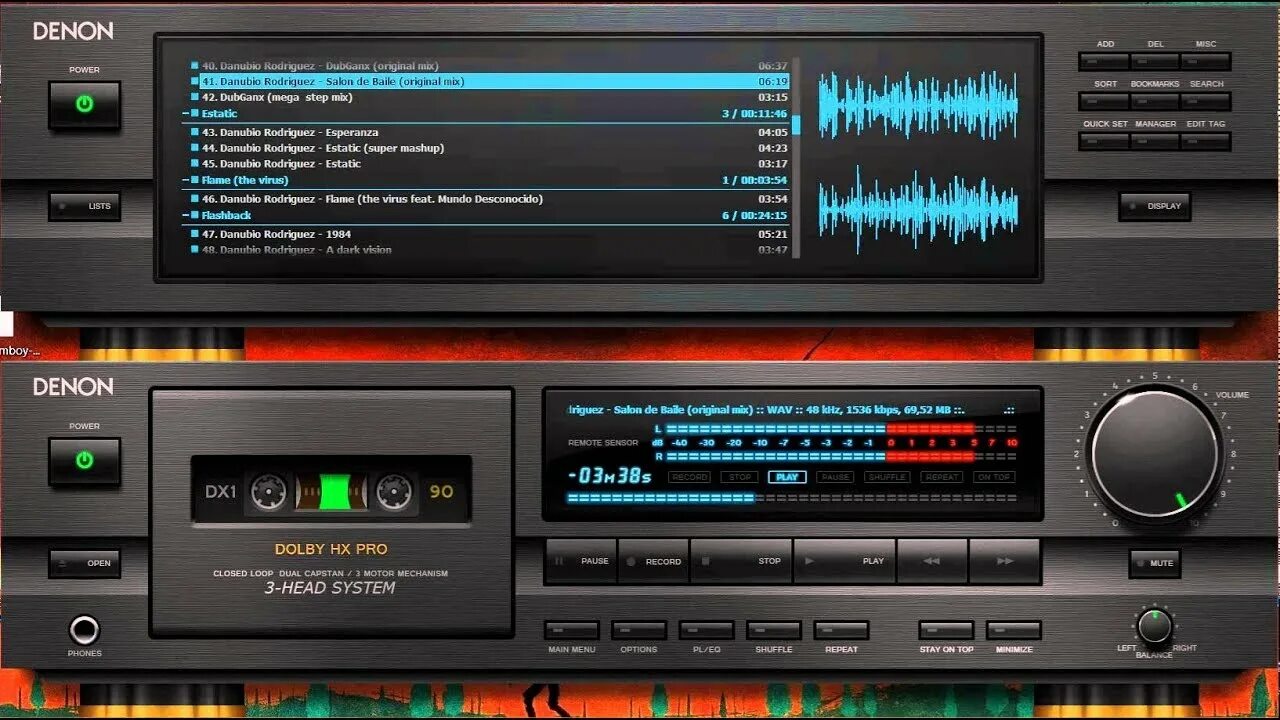Toggle the MUTE button

[1155, 563]
